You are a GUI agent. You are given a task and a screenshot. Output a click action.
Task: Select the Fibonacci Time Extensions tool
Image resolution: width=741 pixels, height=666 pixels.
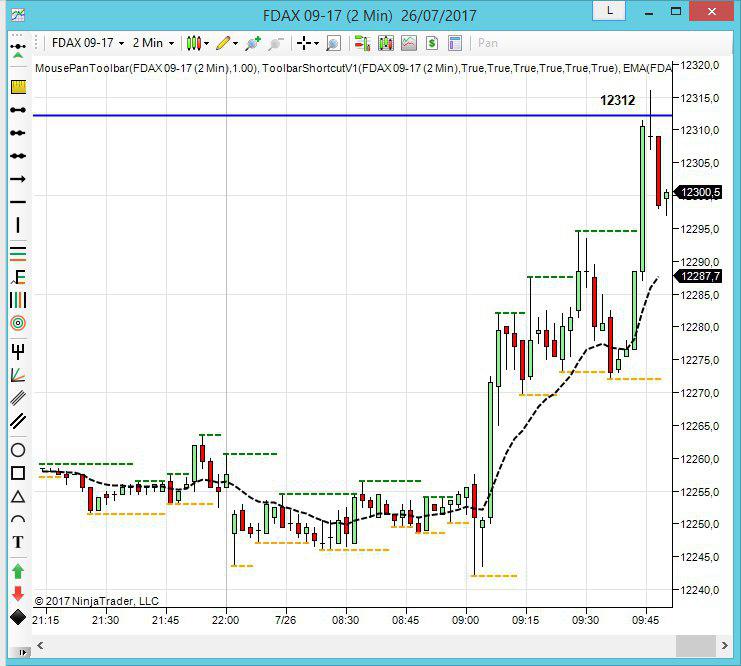coord(18,300)
